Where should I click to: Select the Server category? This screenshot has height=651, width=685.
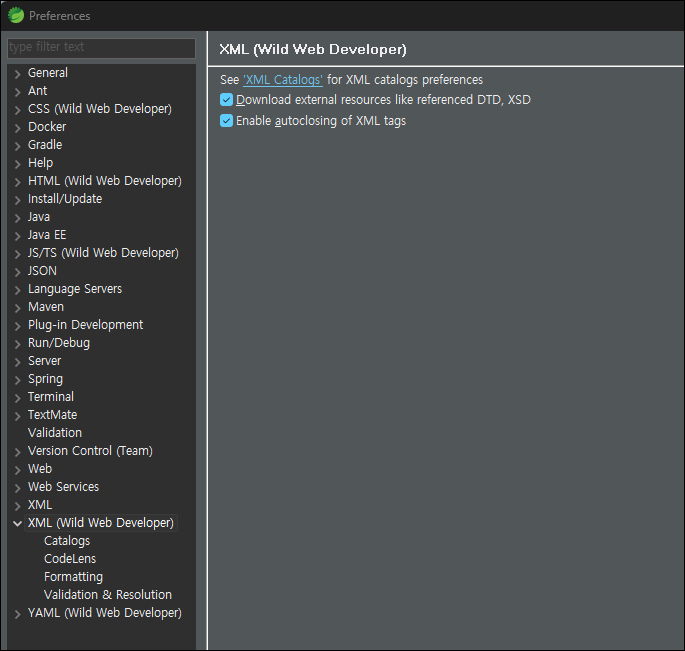pyautogui.click(x=44, y=360)
